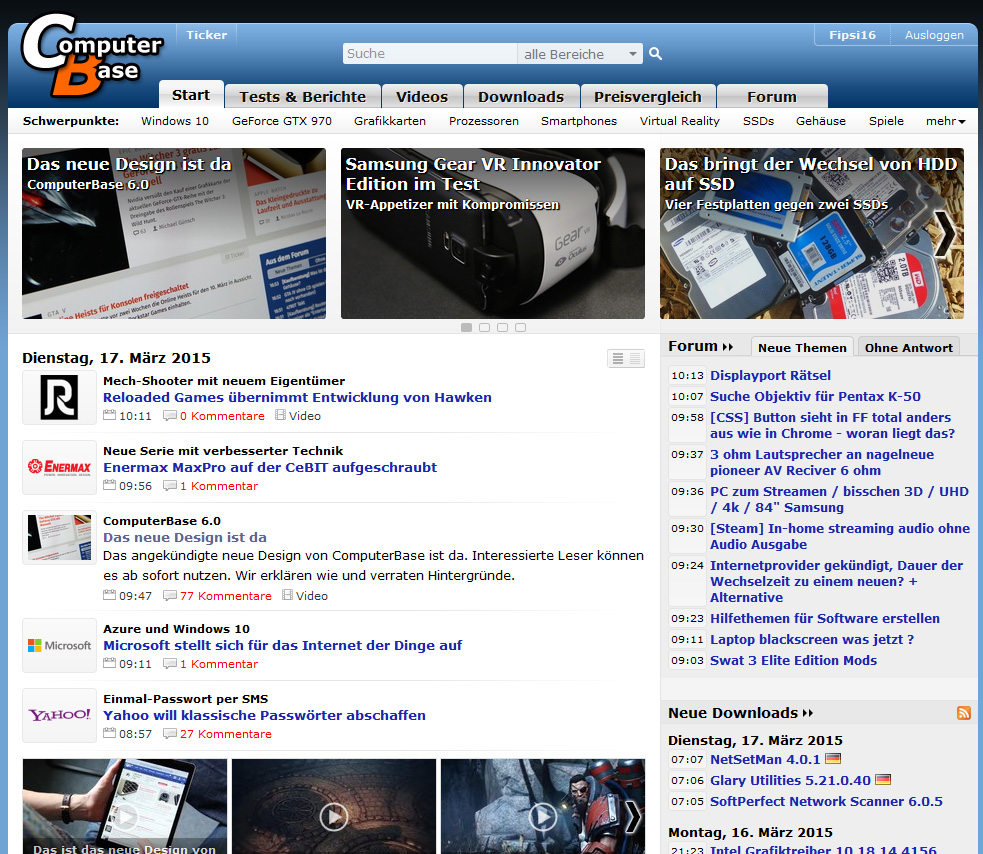Open the Videos tab
Screen dimensions: 983x854
[x=422, y=97]
